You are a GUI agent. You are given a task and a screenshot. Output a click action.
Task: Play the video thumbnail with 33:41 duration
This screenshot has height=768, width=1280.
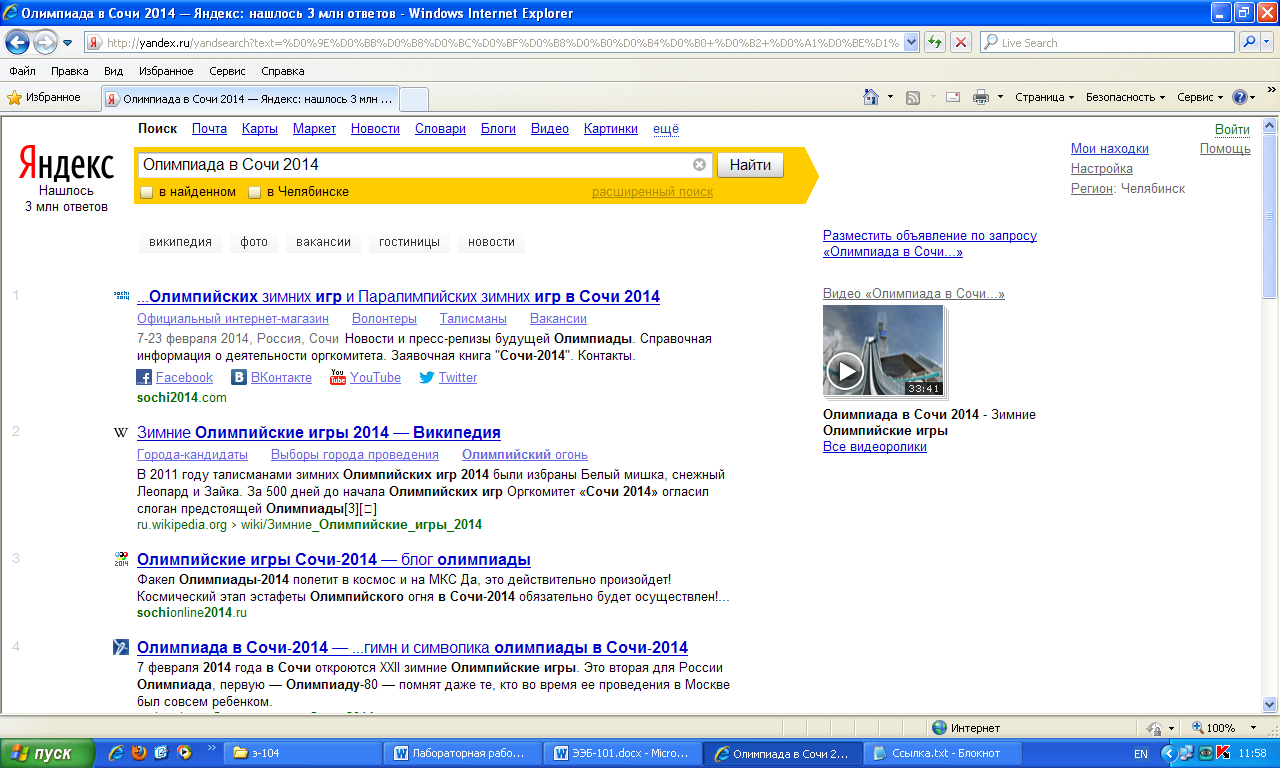883,350
